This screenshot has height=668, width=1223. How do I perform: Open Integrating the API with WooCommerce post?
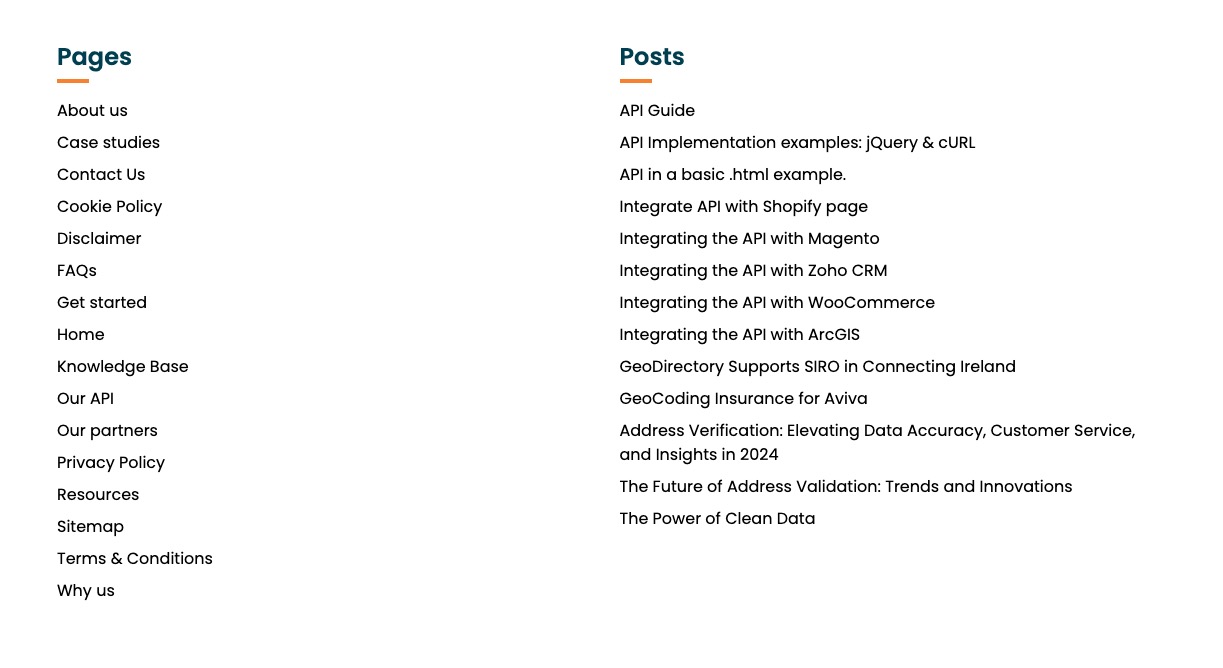pyautogui.click(x=777, y=302)
